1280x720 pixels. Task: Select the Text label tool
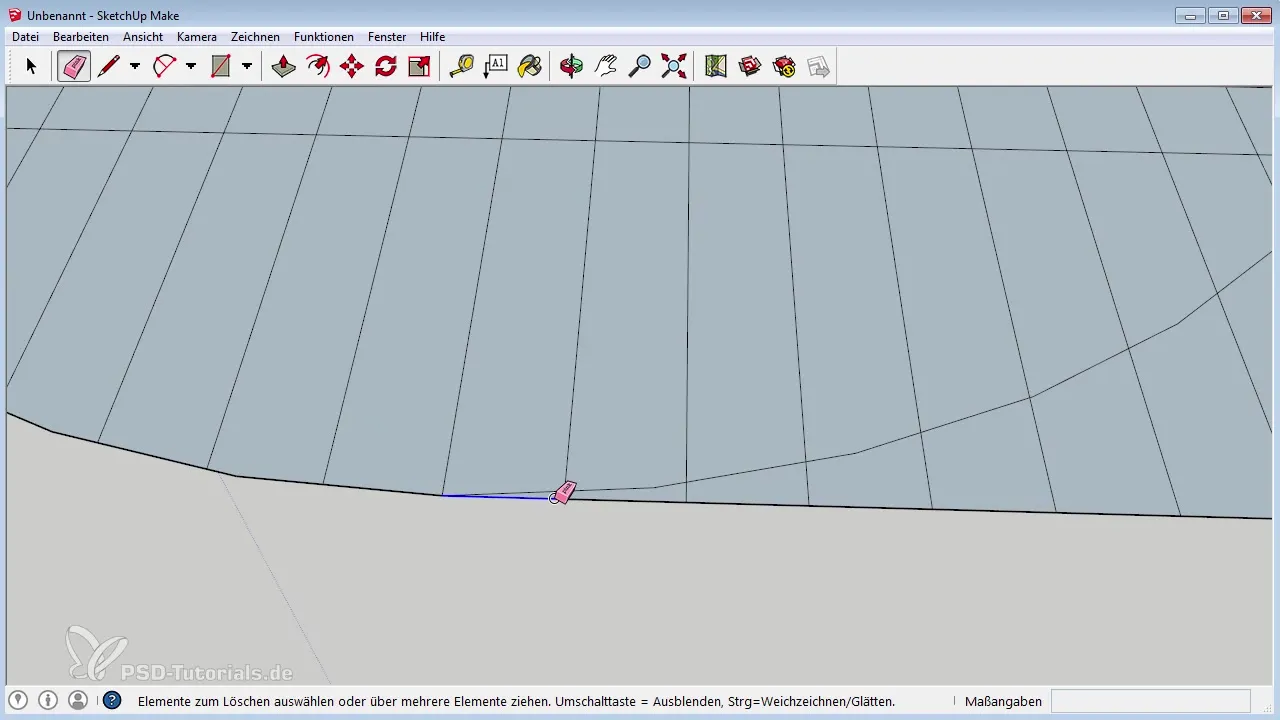click(x=495, y=66)
